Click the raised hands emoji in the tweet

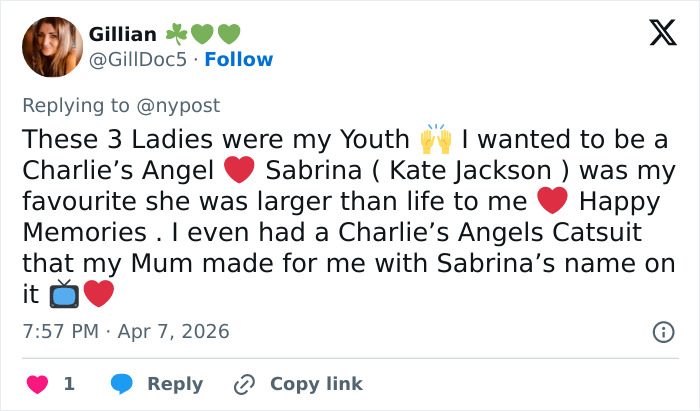click(x=436, y=138)
